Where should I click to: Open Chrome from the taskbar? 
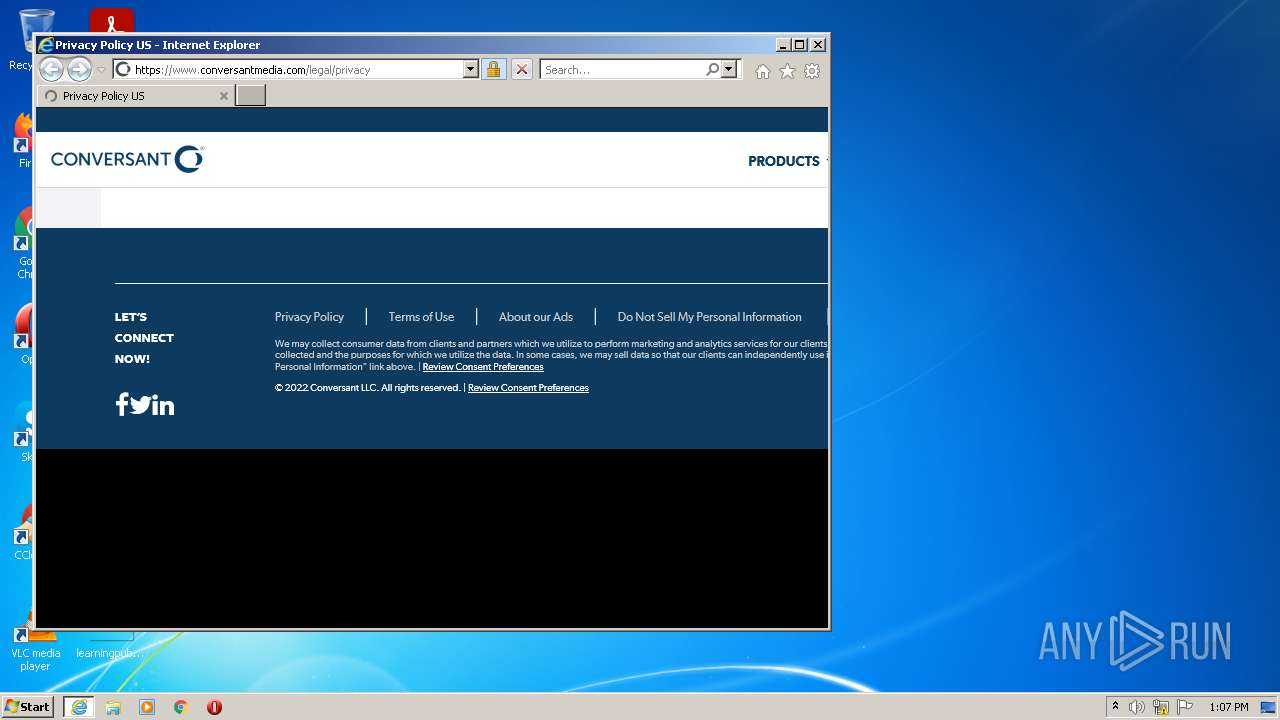click(181, 707)
